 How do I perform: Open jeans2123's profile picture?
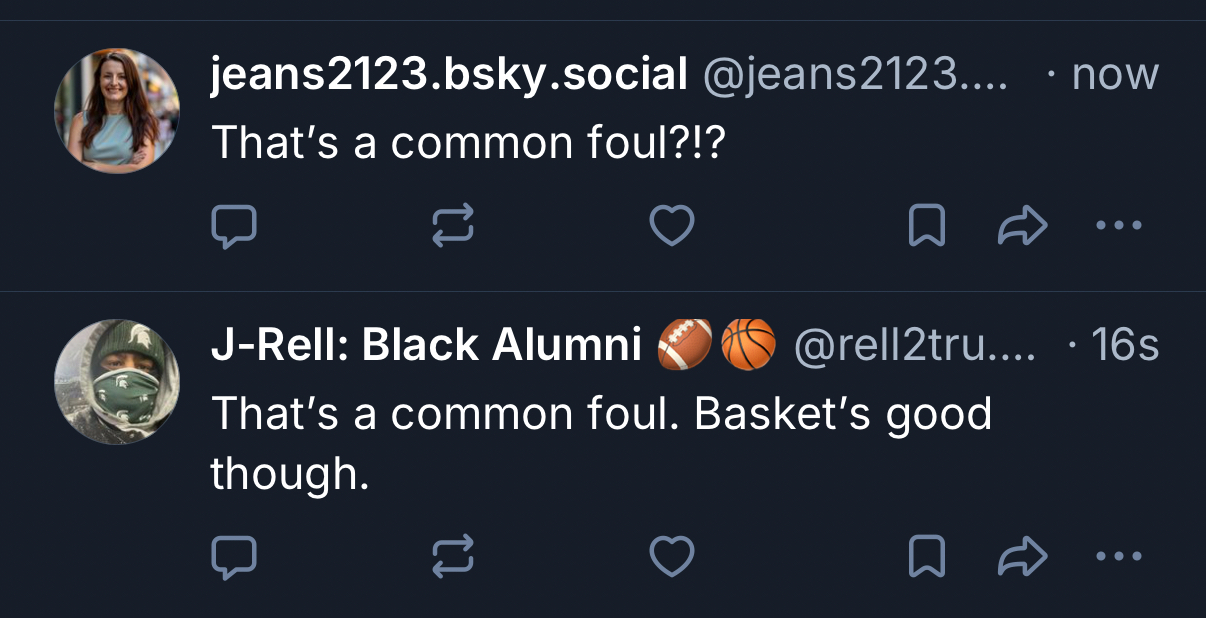coord(117,111)
